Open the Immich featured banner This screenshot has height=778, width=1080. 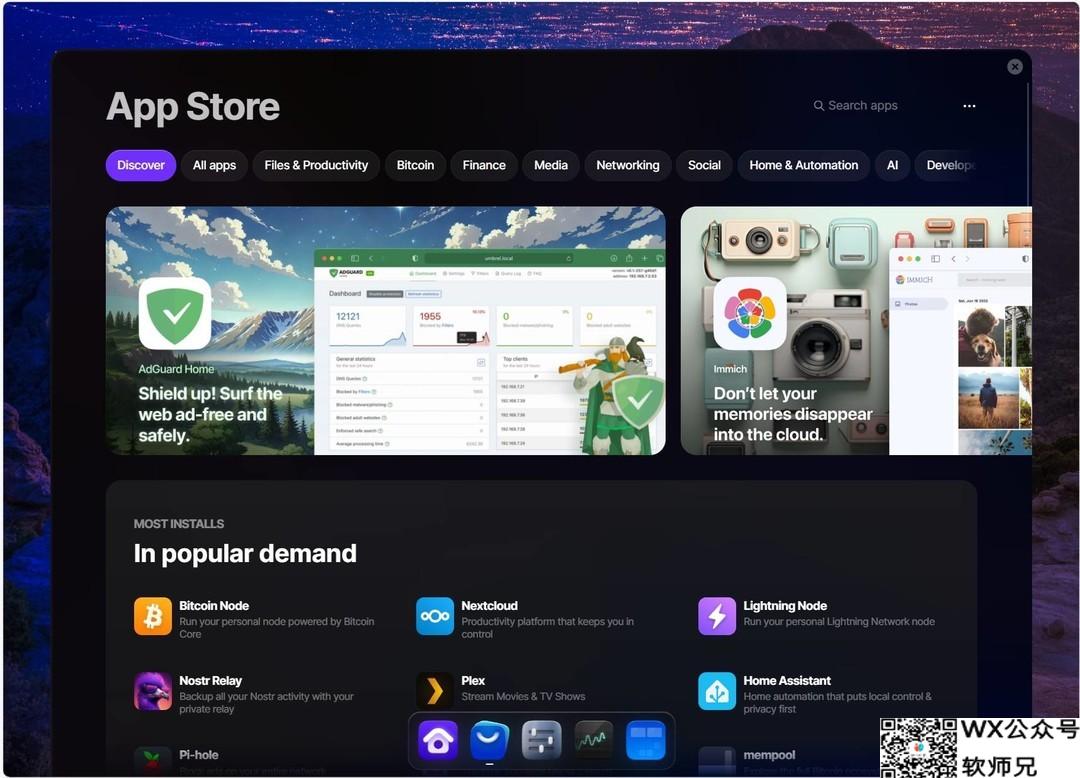856,330
